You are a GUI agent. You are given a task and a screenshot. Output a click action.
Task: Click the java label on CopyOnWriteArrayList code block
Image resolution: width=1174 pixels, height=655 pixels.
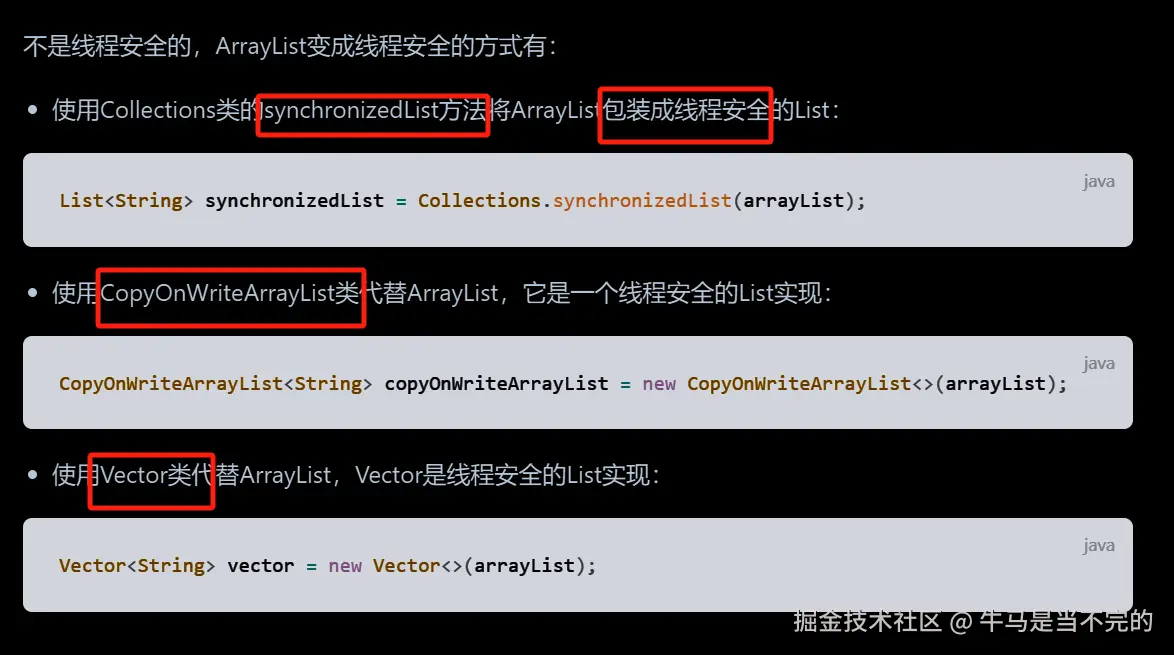coord(1098,363)
